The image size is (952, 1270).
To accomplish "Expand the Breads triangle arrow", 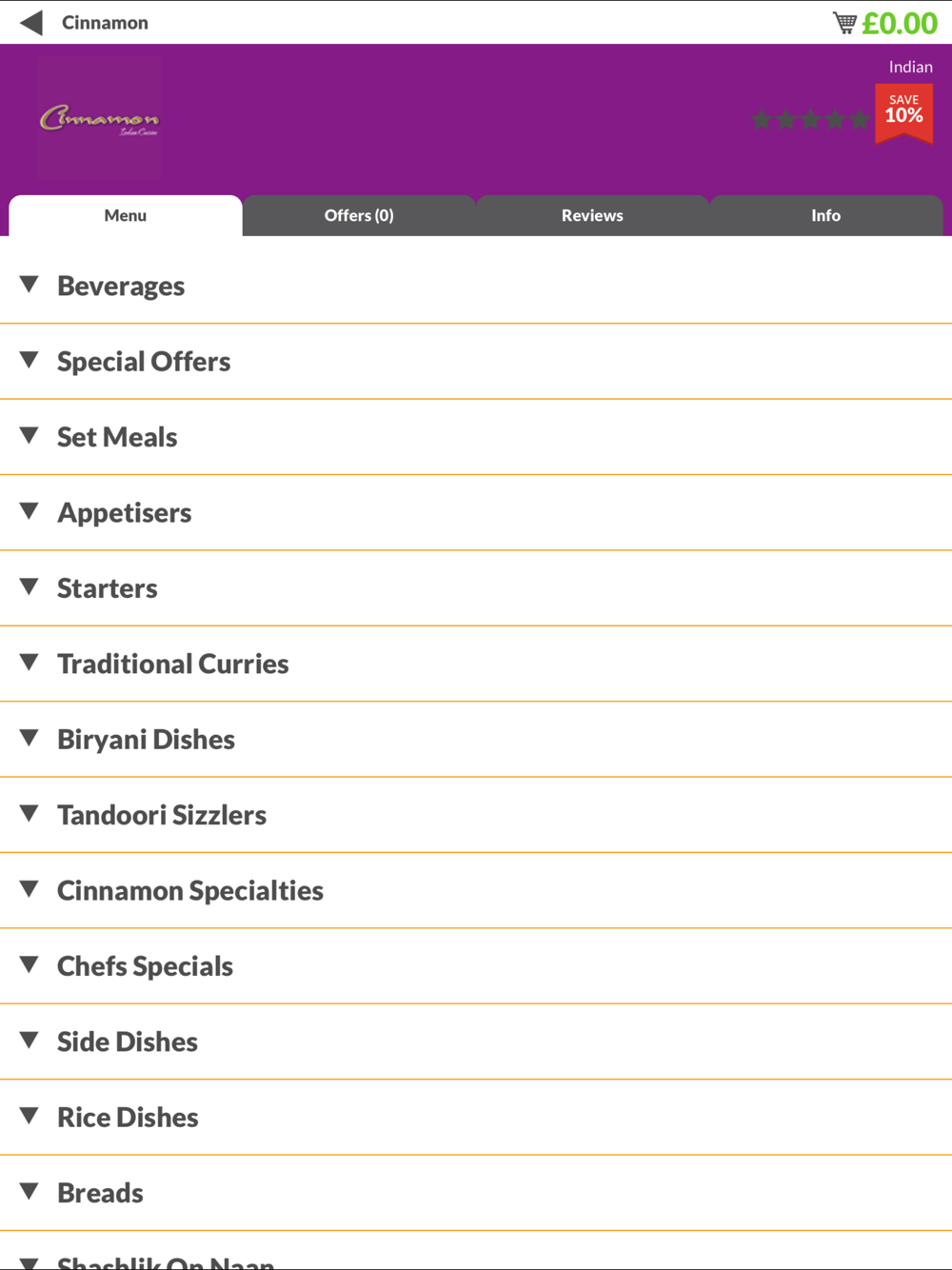I will pos(30,1192).
